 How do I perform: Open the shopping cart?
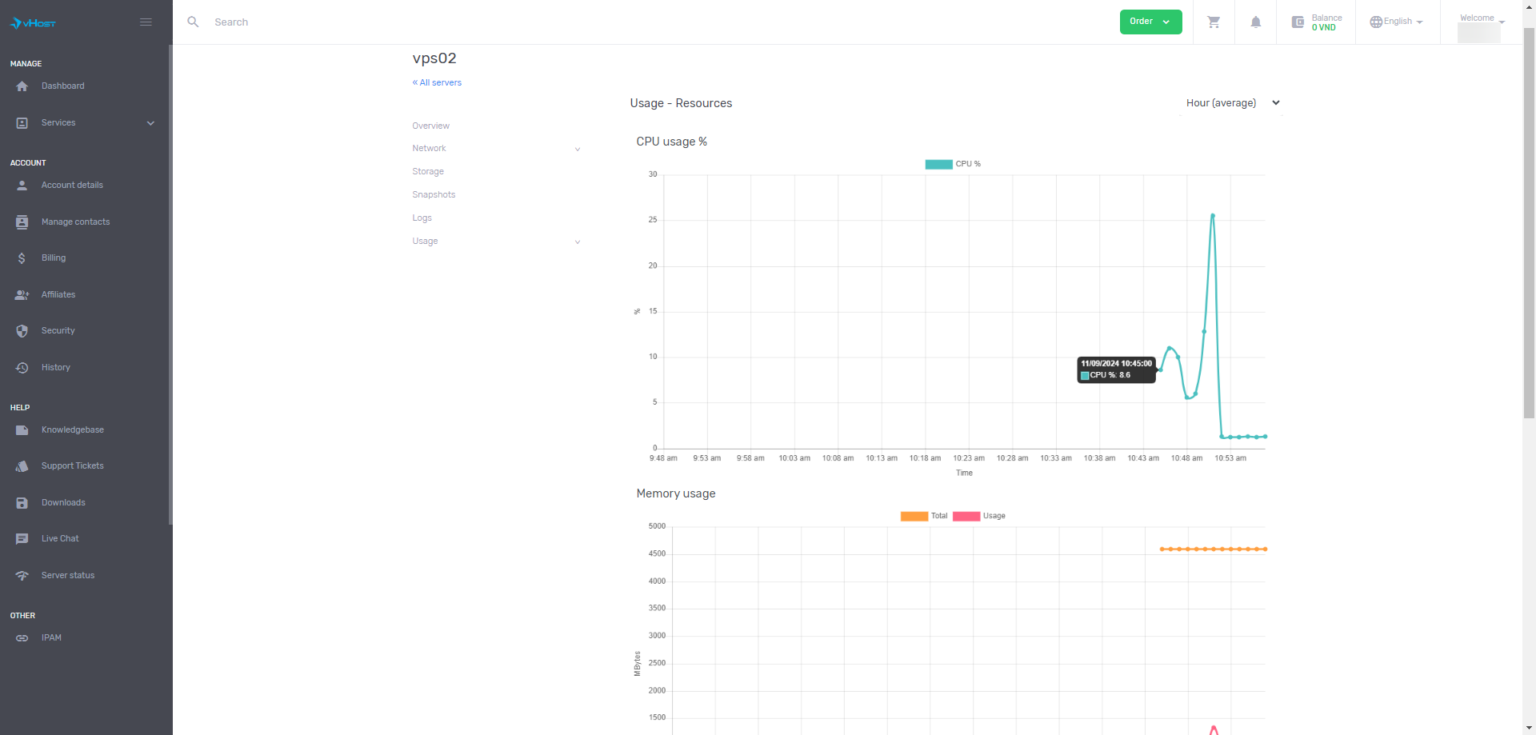coord(1214,22)
